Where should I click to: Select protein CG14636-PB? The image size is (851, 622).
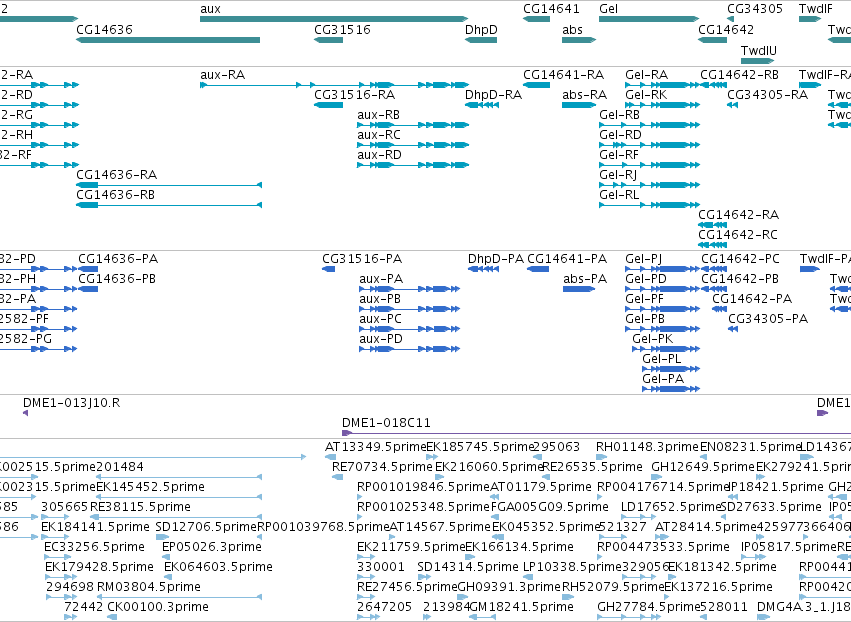click(117, 279)
